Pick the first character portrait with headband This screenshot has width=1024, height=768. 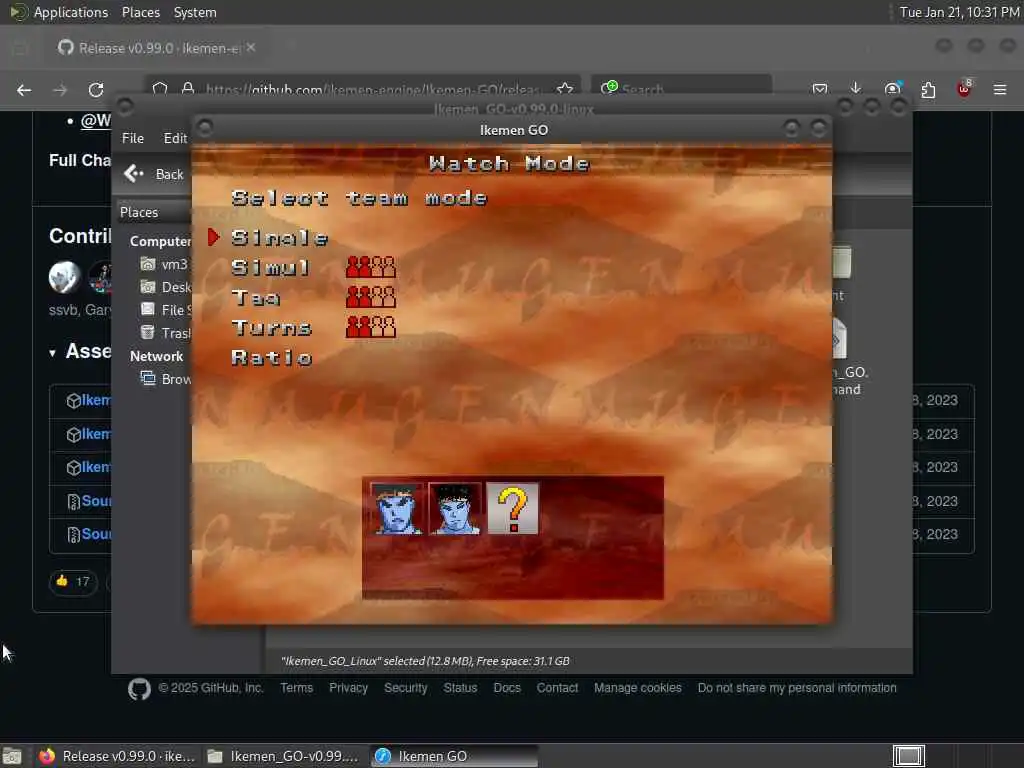pyautogui.click(x=396, y=509)
